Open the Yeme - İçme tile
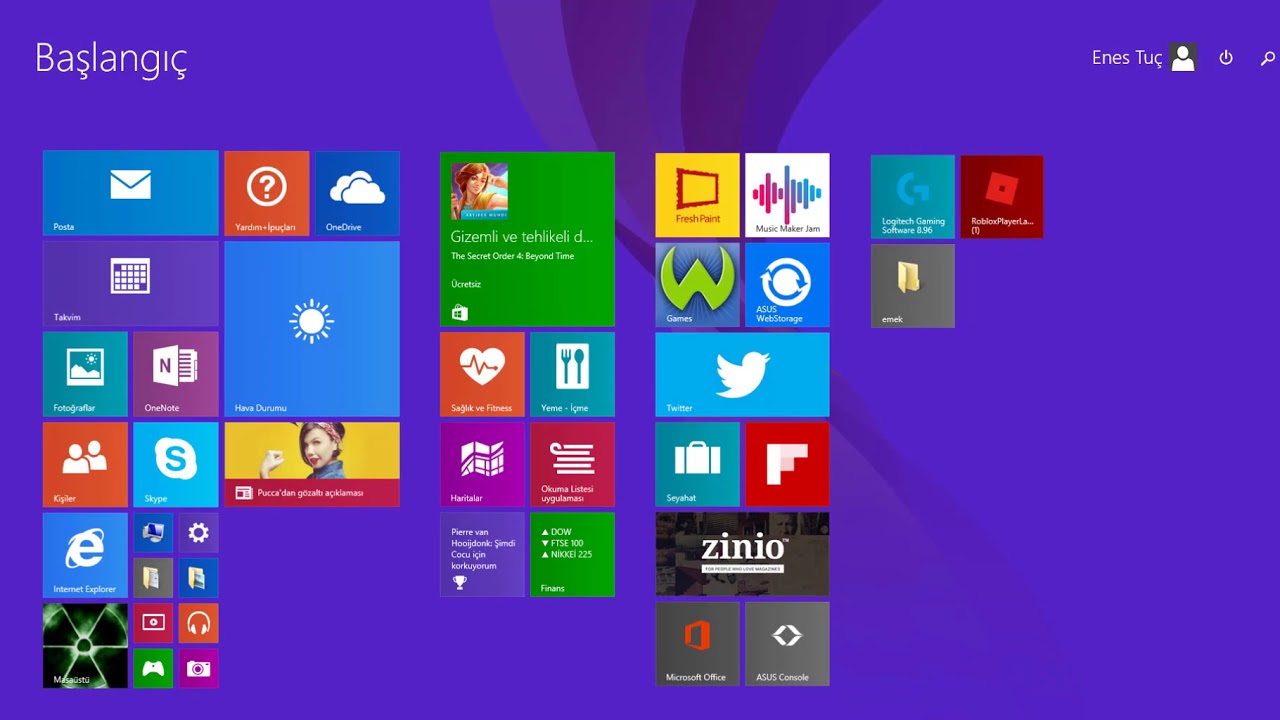Screen dimensions: 1280x720 (x=572, y=374)
